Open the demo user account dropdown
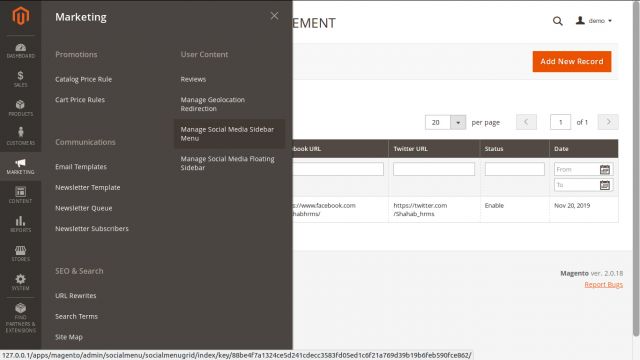Viewport: 640px width, 360px height. 593,20
